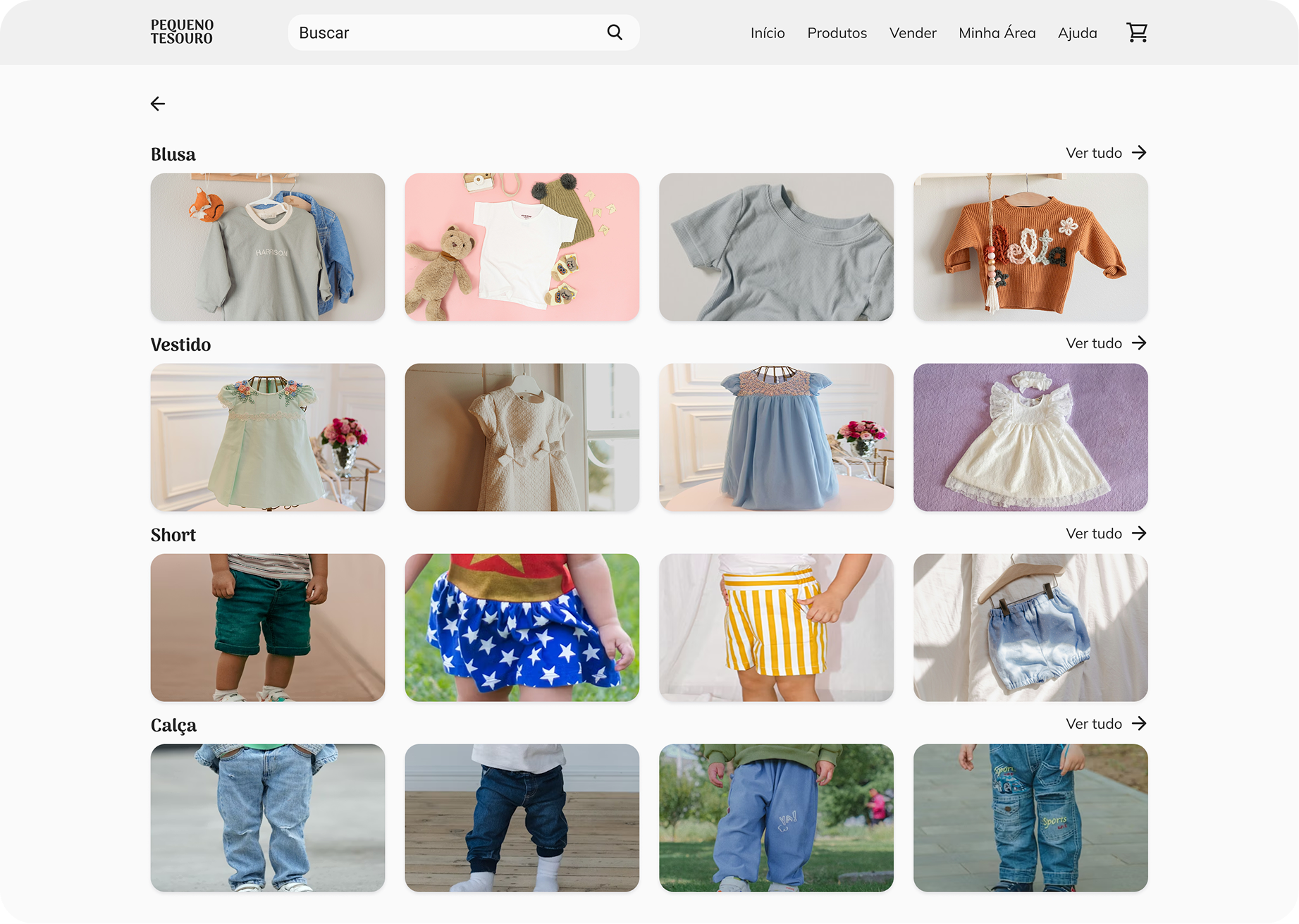Screen dimensions: 1299x924
Task: Click the arrow next to Calça's Ver tudo
Action: 1139,724
